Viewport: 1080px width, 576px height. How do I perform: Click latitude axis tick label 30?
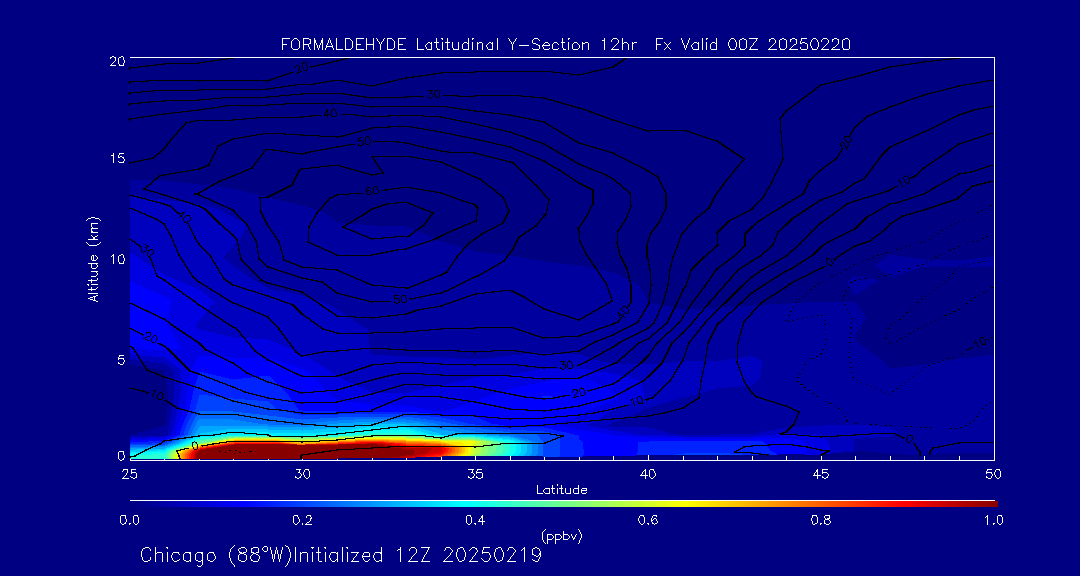click(x=302, y=473)
